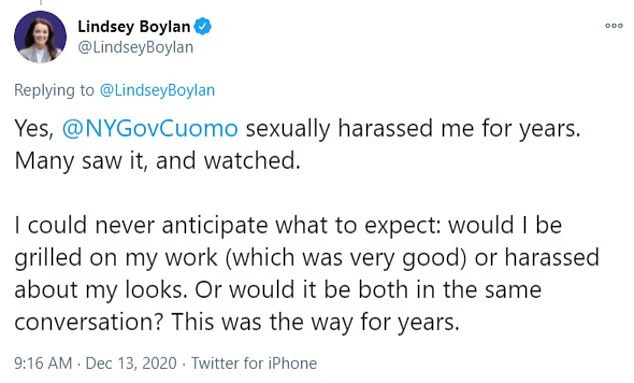The width and height of the screenshot is (634, 383).
Task: Open Lindsey Boylan's profile picture
Action: pyautogui.click(x=40, y=37)
